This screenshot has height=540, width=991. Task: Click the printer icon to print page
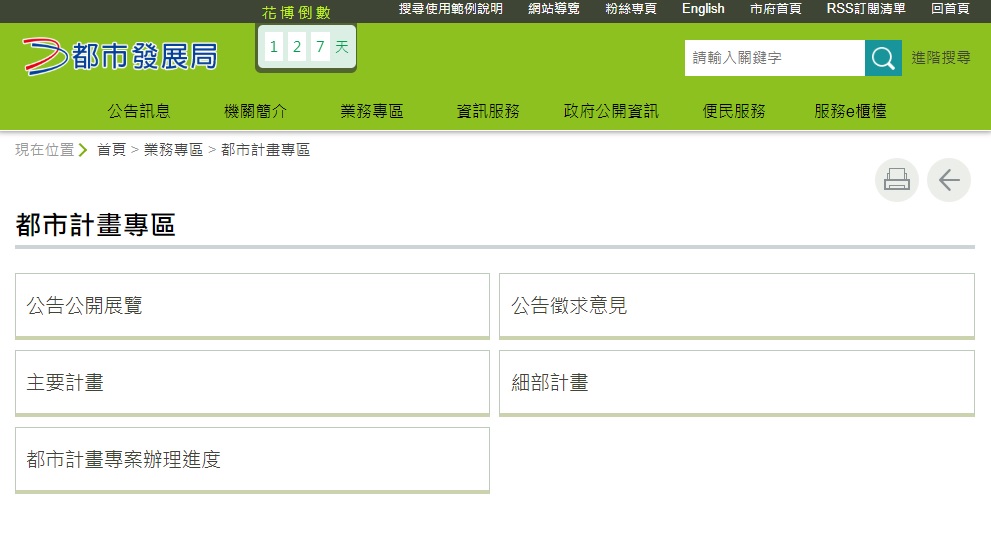[896, 180]
